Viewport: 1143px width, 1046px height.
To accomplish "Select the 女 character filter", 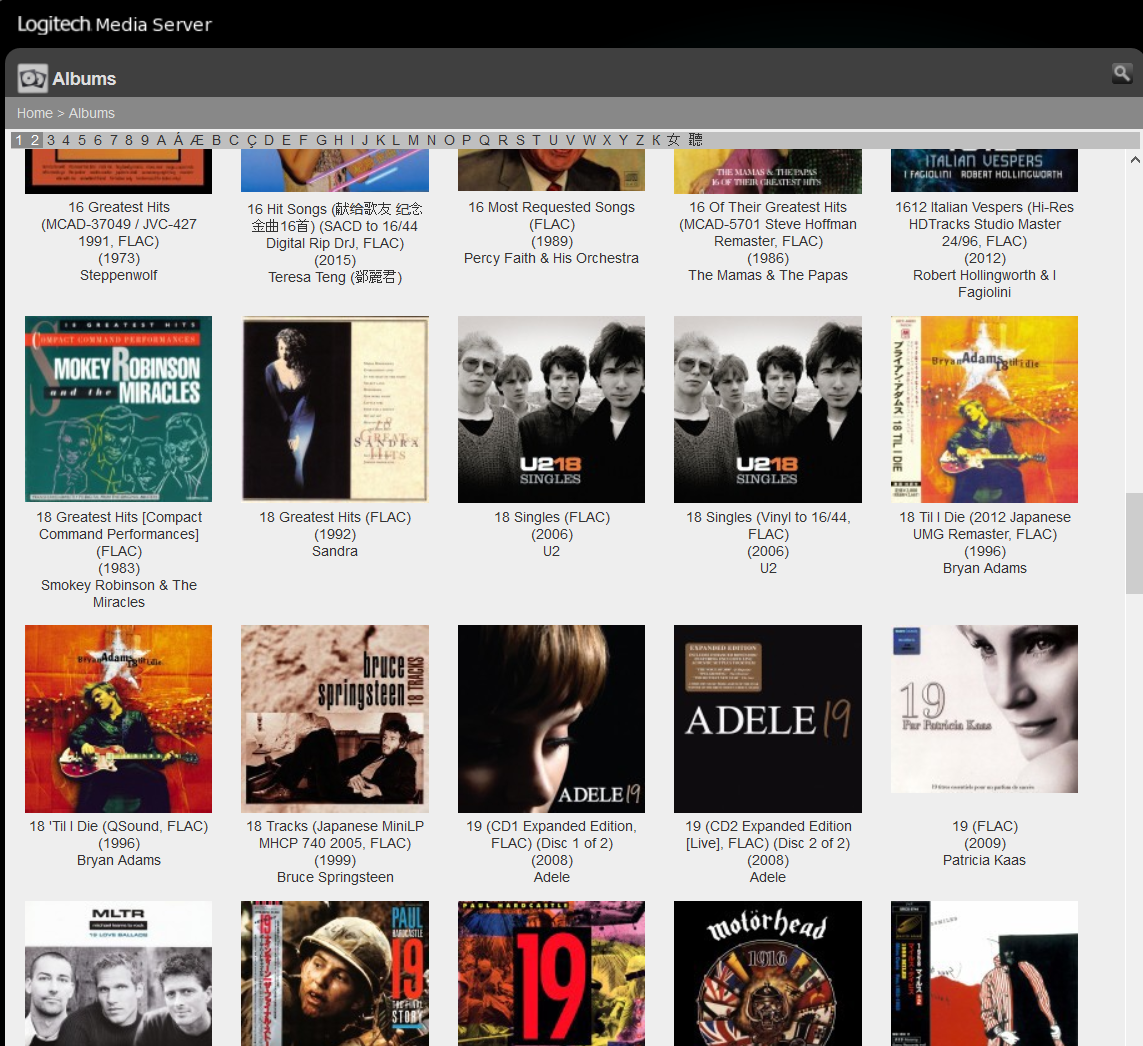I will 673,140.
